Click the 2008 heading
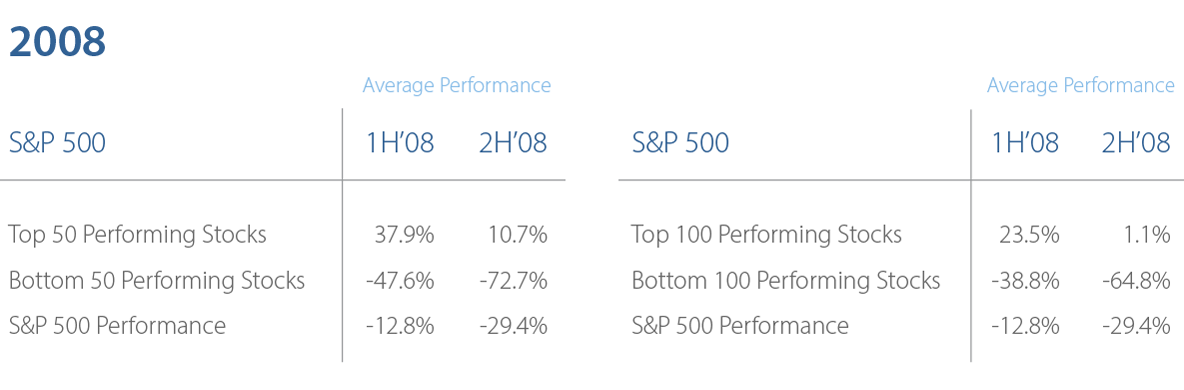Viewport: 1184px width, 390px height. click(57, 42)
